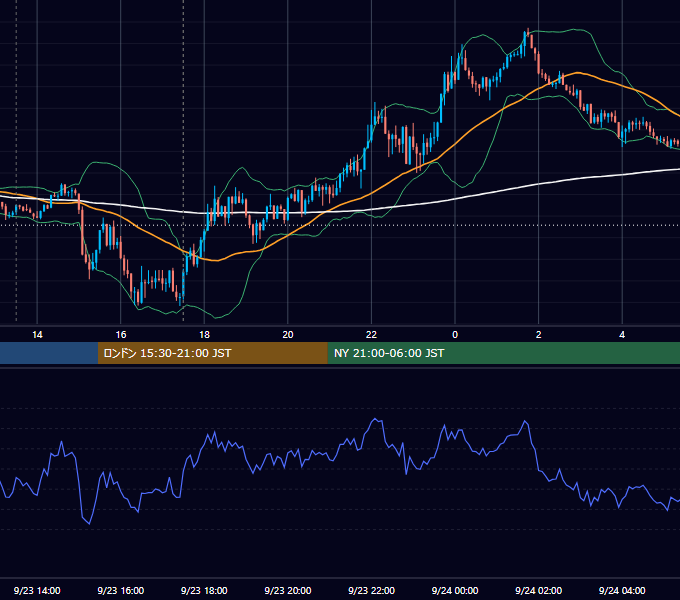The width and height of the screenshot is (680, 600).
Task: Click the 9/23 16:00 time label
Action: tap(121, 590)
